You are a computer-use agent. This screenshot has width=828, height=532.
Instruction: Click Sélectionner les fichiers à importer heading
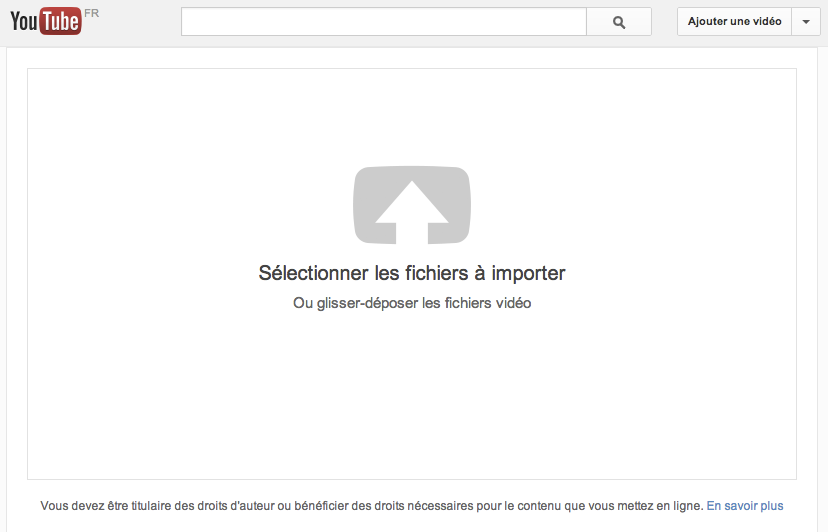click(x=411, y=273)
